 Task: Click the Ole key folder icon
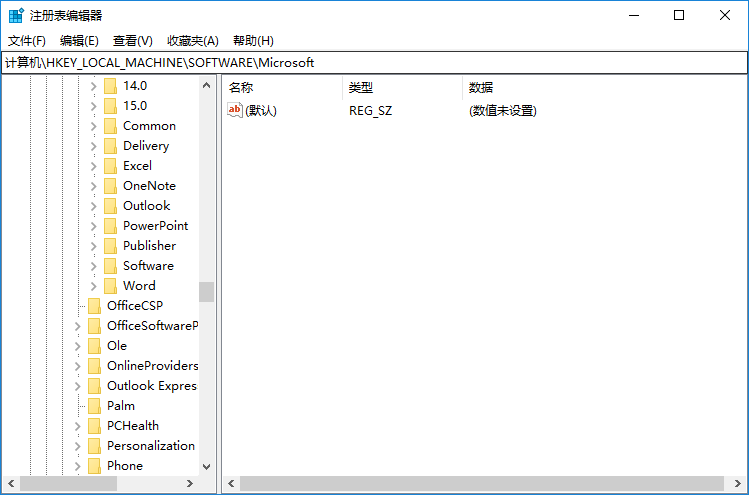click(x=95, y=346)
